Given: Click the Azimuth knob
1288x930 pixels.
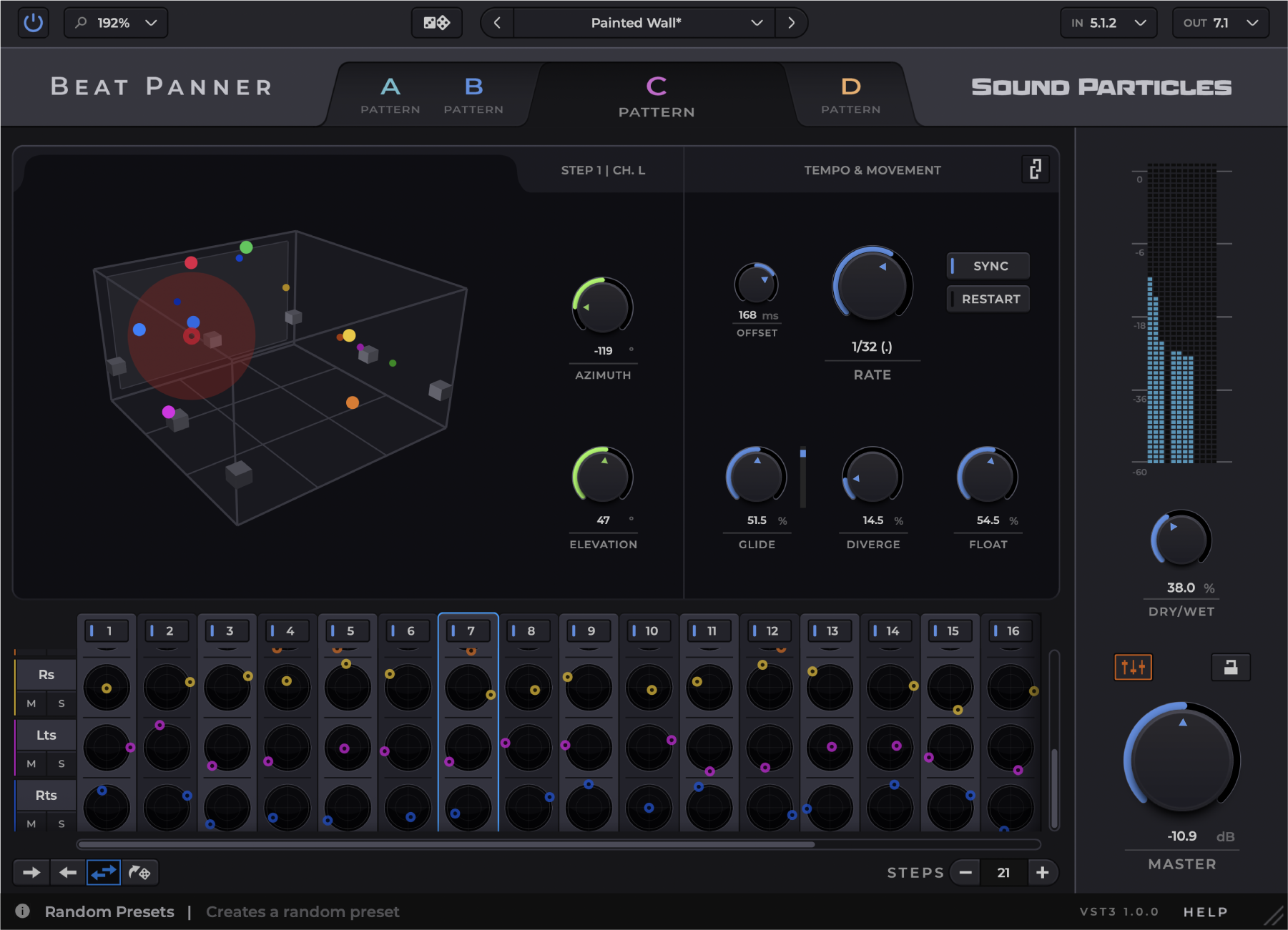Looking at the screenshot, I should (x=603, y=307).
